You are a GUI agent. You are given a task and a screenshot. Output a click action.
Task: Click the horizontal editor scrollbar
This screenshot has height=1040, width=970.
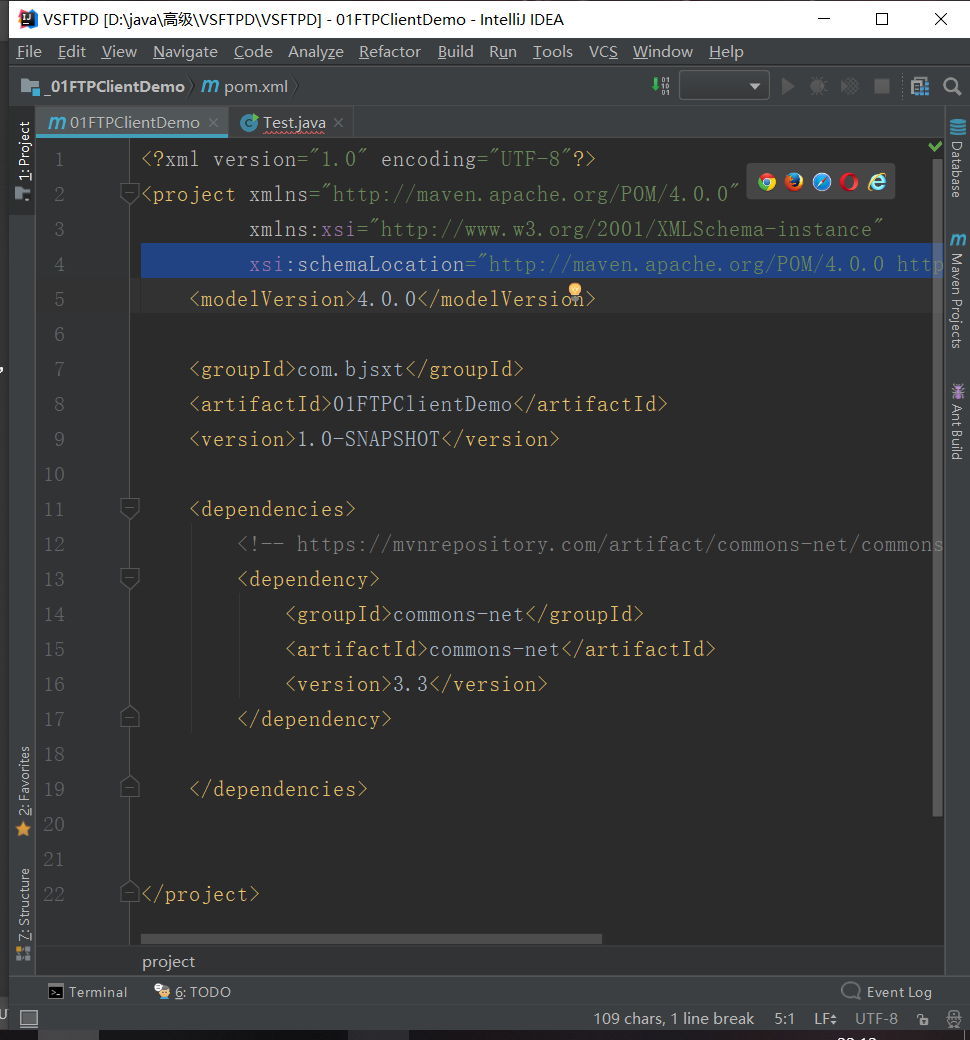(371, 939)
